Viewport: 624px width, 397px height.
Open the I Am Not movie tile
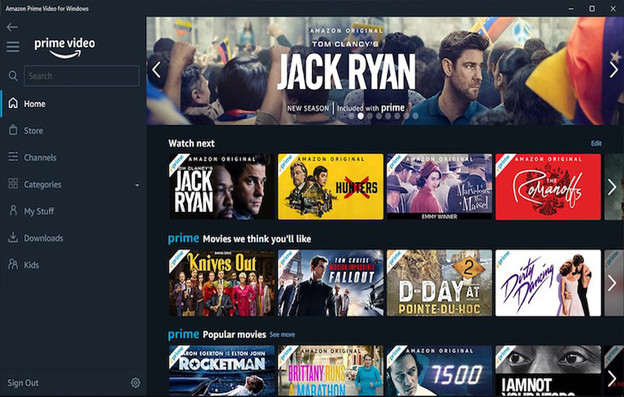pos(548,371)
